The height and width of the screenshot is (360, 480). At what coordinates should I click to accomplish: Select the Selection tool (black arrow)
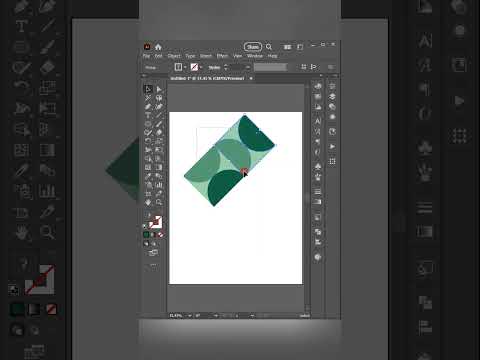click(x=148, y=89)
